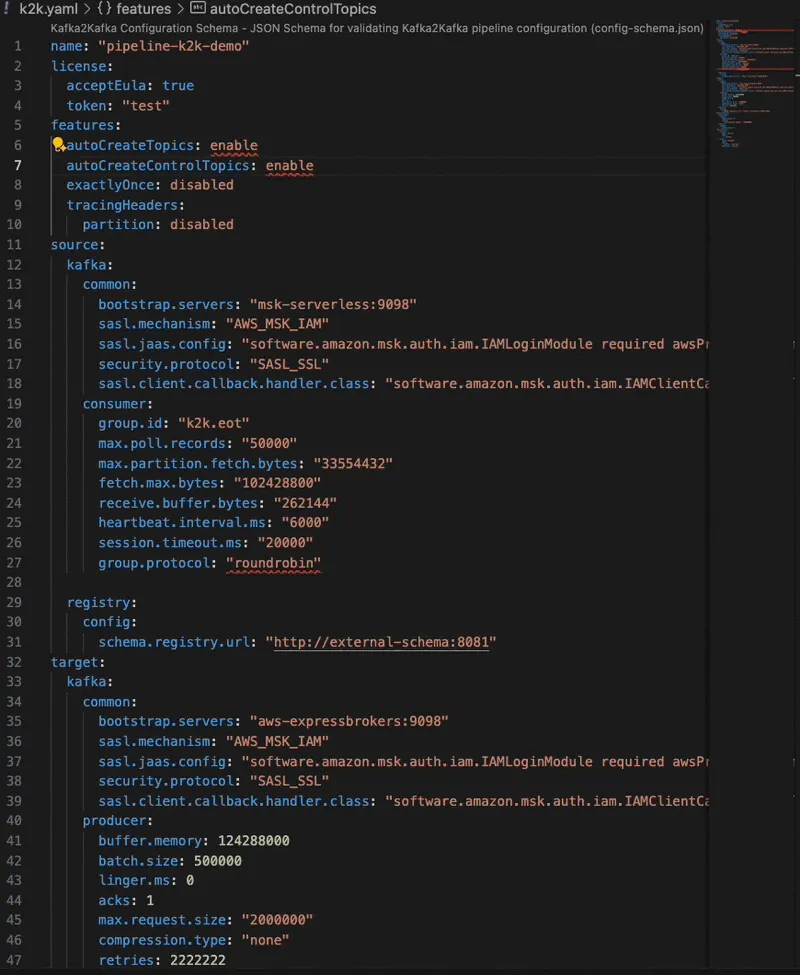The width and height of the screenshot is (800, 975).
Task: Open the autoCreateControlTopics breadcrumb dropdown
Action: coord(294,9)
